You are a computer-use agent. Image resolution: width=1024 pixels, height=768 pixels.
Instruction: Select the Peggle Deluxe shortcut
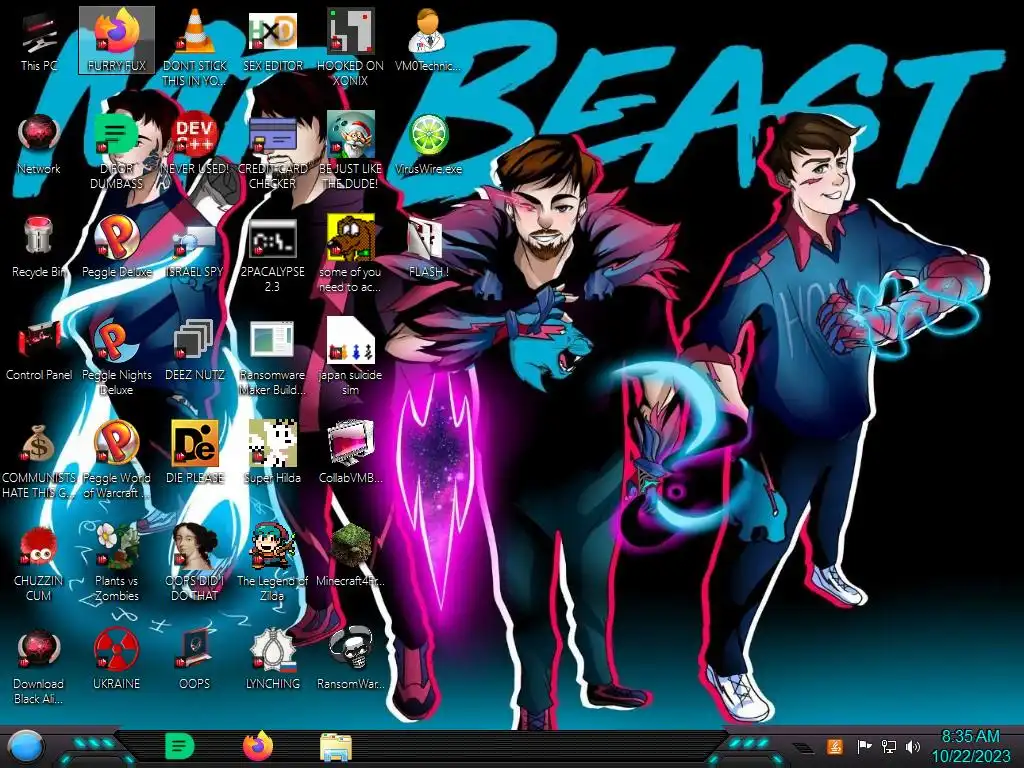tap(117, 248)
